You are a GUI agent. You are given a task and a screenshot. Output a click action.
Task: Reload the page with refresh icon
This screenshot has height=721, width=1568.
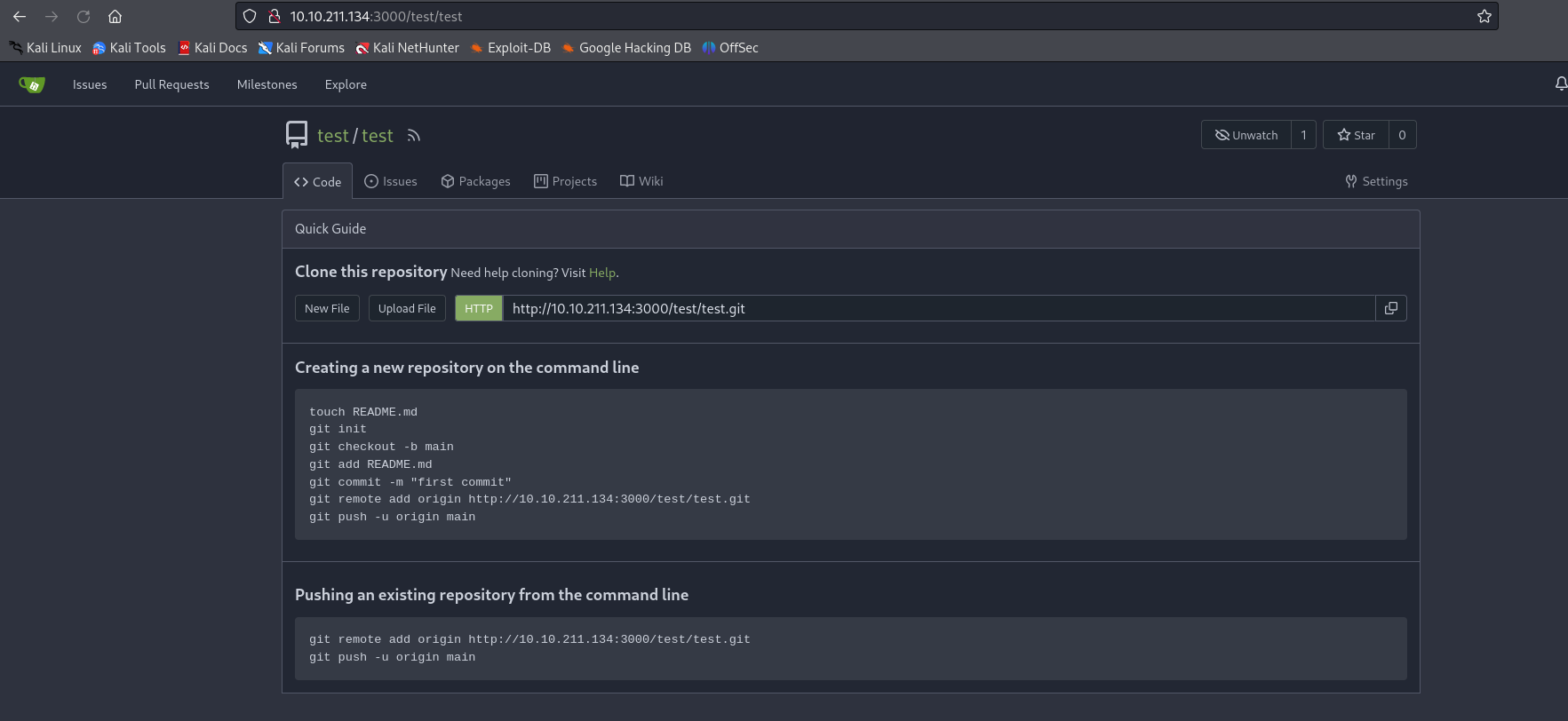(84, 16)
